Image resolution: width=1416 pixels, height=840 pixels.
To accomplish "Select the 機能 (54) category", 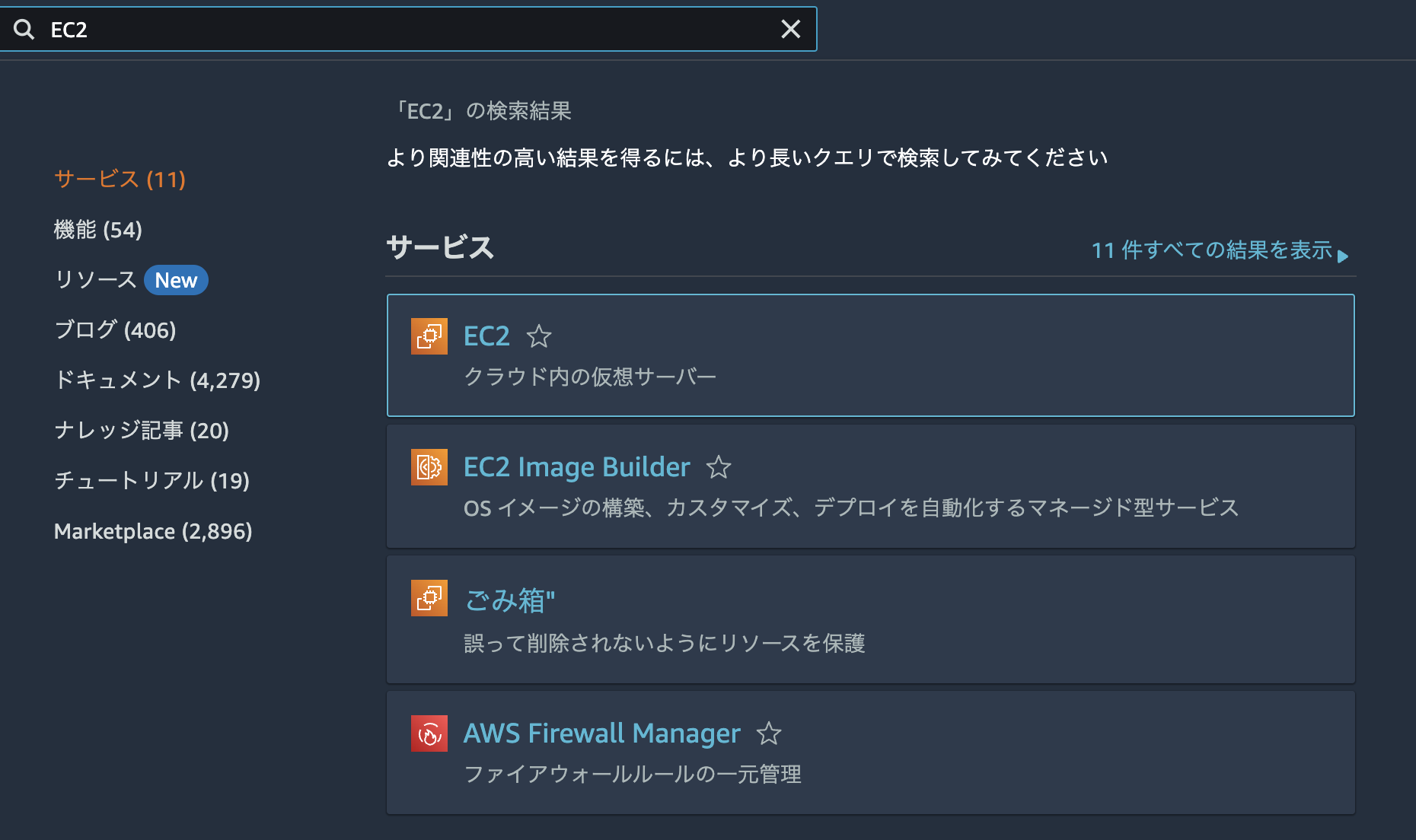I will 98,230.
